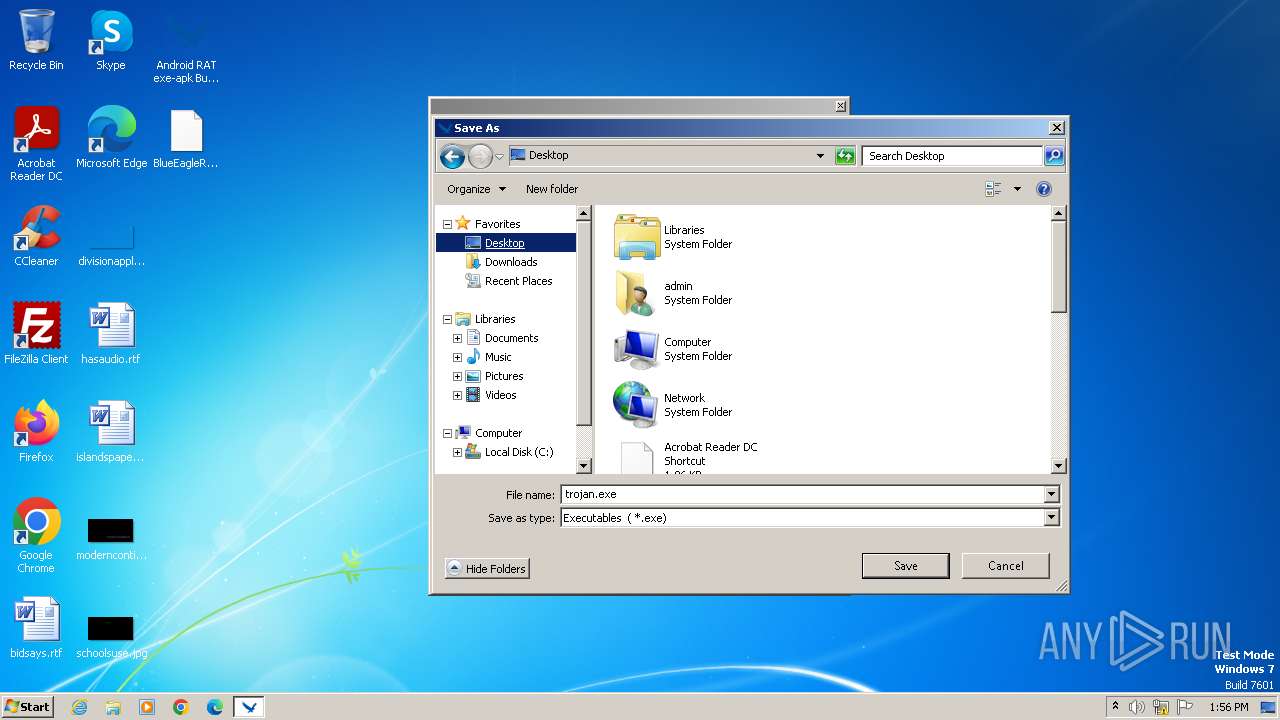Select Acrobat Reader DC desktop icon
The height and width of the screenshot is (720, 1280).
tap(36, 144)
